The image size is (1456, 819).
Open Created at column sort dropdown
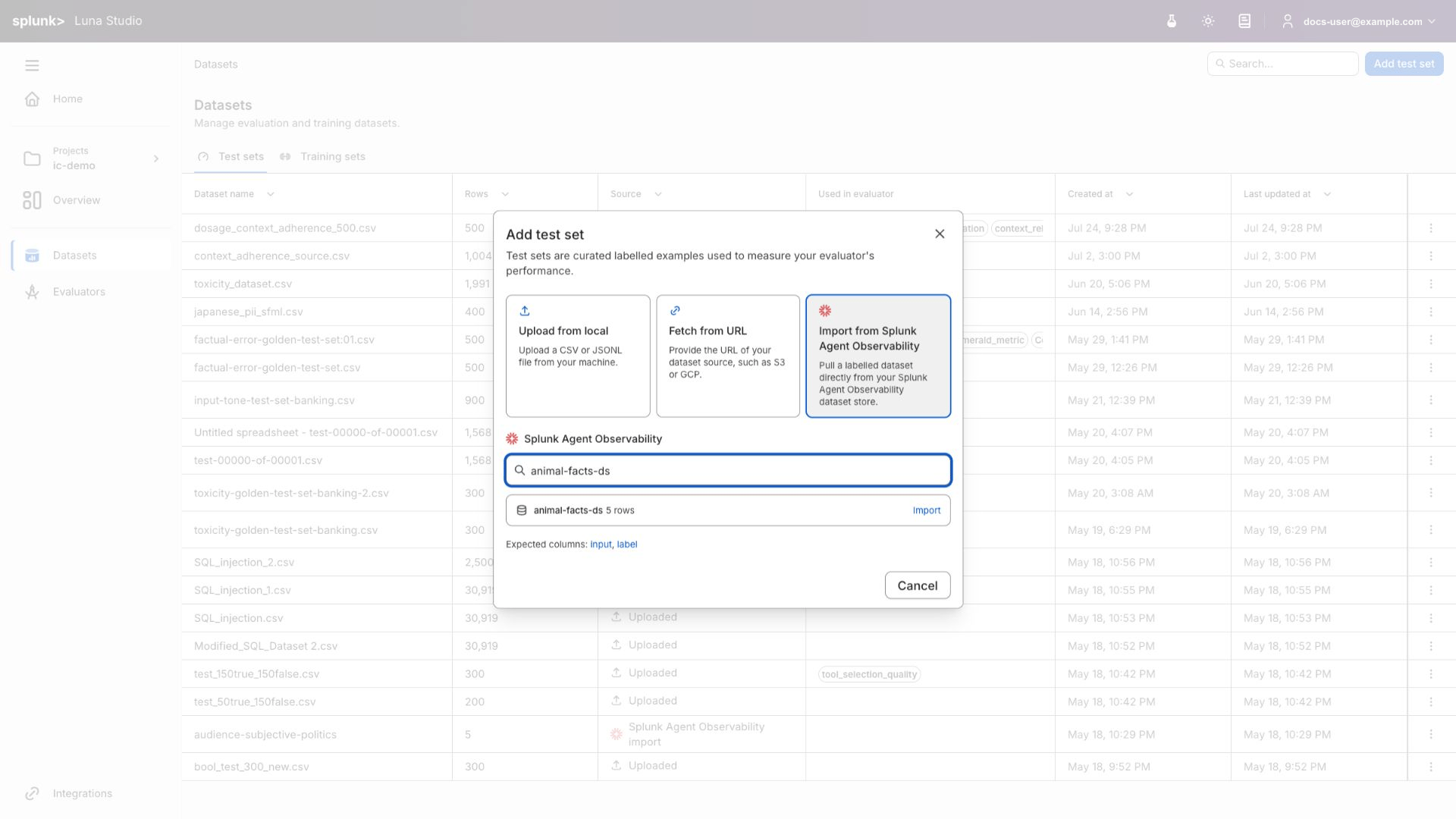(1129, 194)
